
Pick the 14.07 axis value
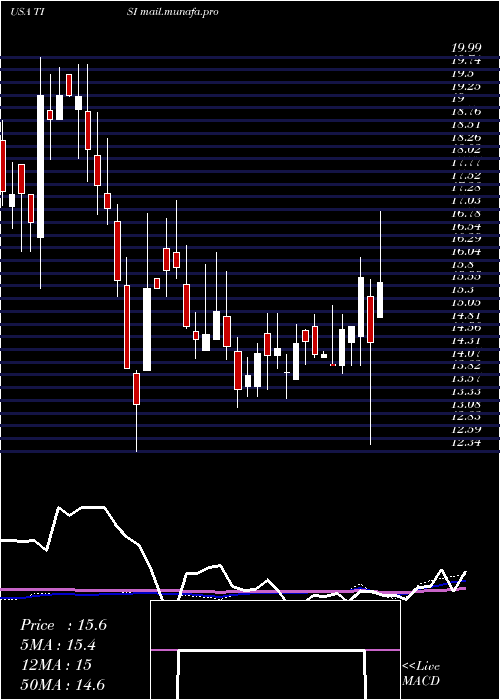(465, 353)
